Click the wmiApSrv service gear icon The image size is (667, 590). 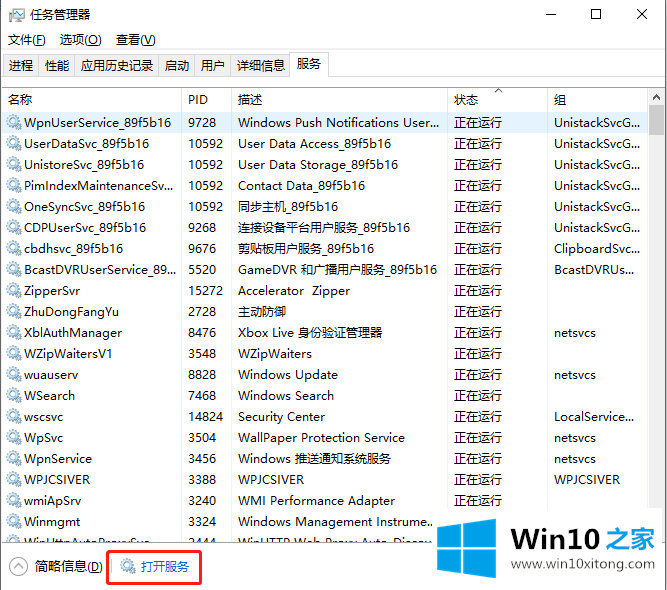pos(14,500)
